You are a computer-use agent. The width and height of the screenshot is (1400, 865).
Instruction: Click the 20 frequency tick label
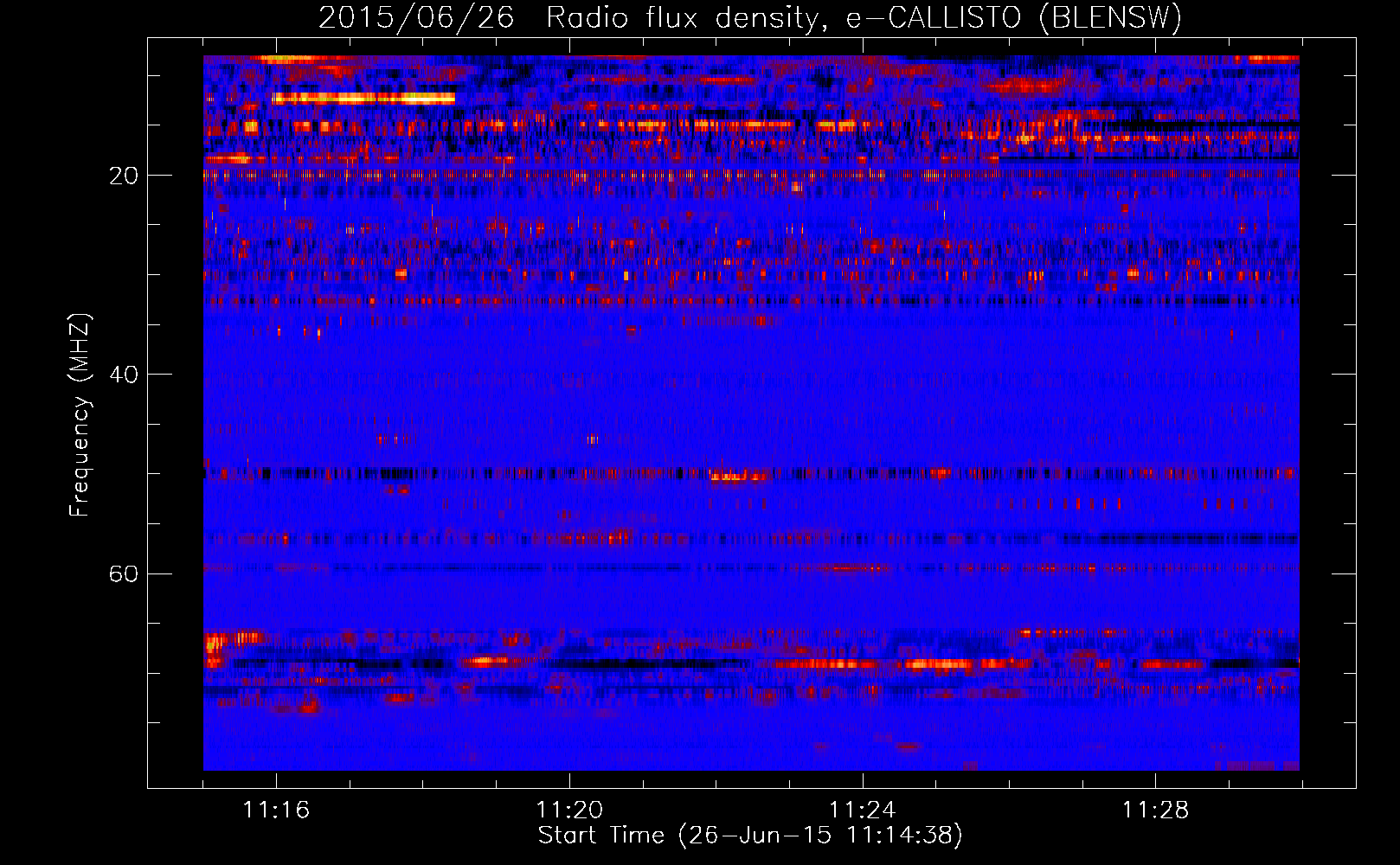pyautogui.click(x=124, y=176)
